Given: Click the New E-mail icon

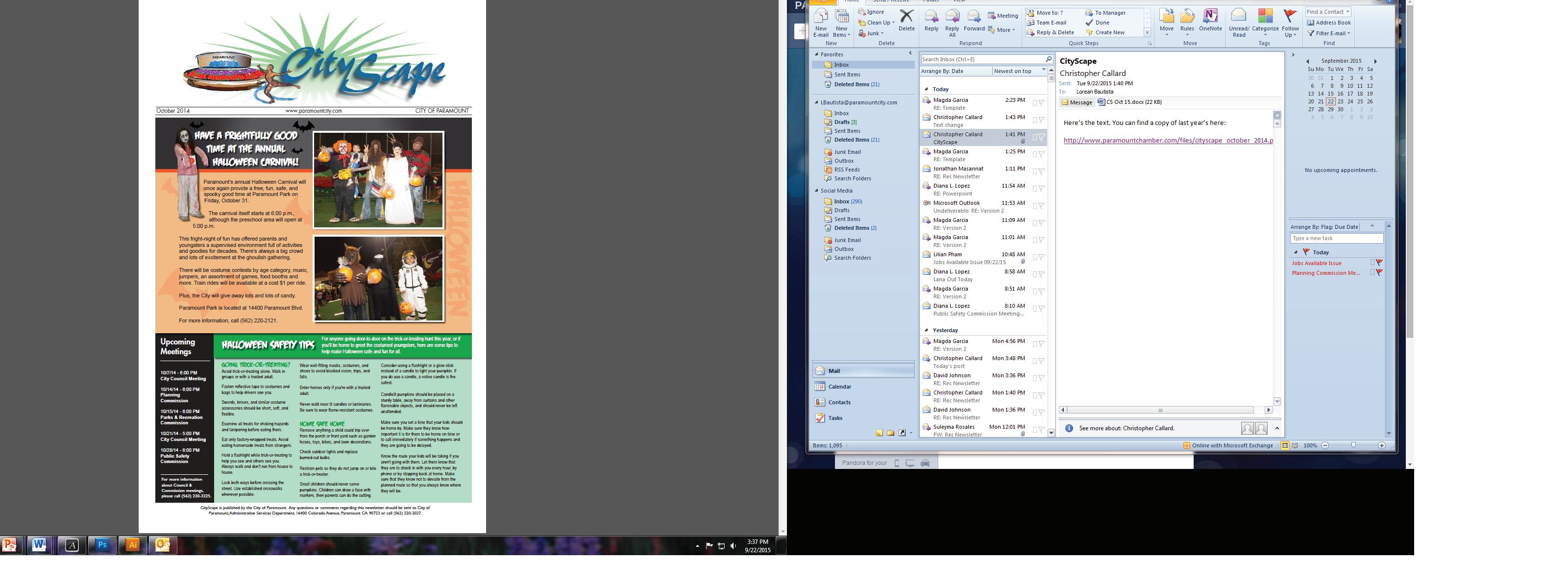Looking at the screenshot, I should click(x=821, y=17).
